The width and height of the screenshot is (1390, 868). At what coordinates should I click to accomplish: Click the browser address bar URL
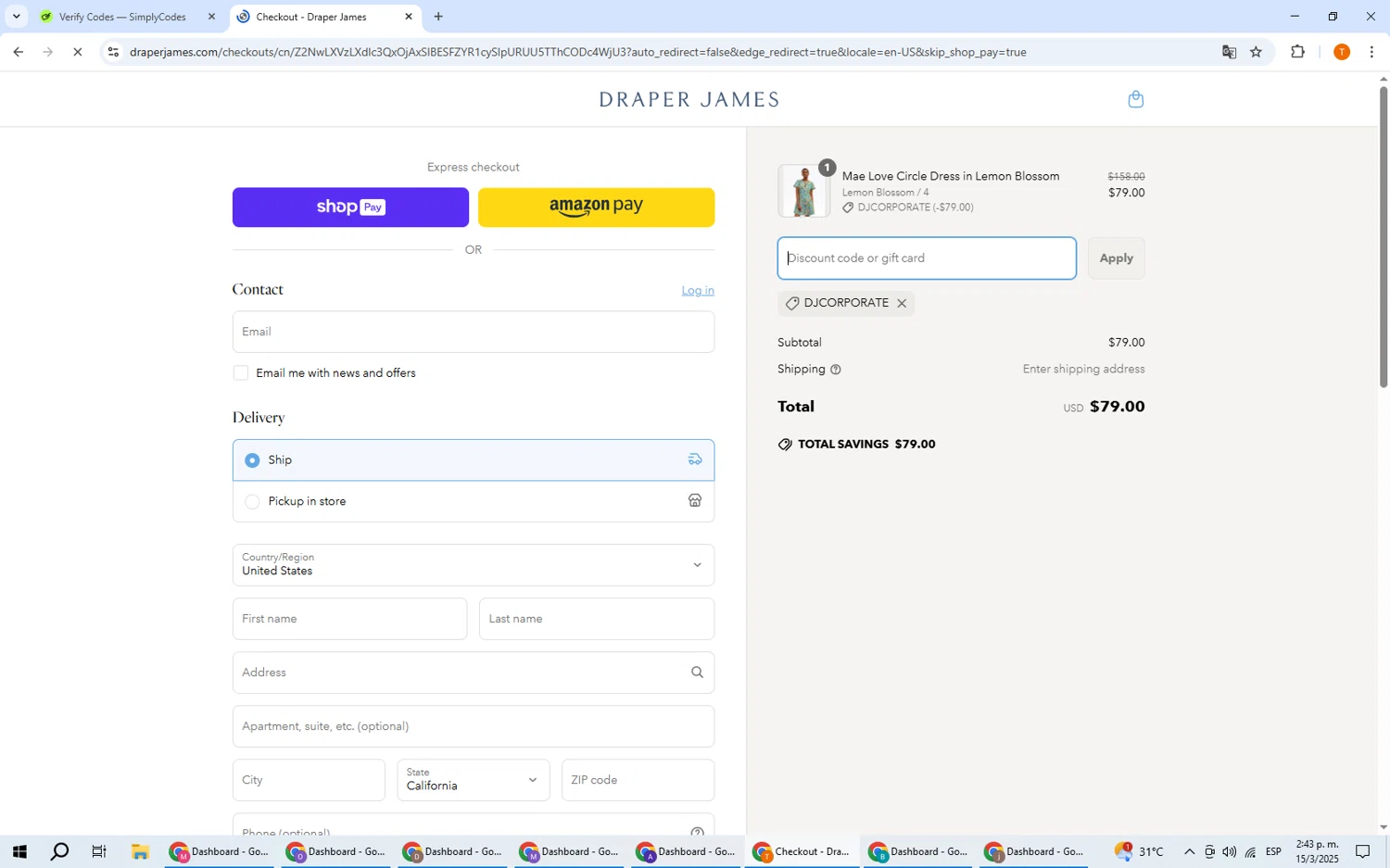point(578,52)
